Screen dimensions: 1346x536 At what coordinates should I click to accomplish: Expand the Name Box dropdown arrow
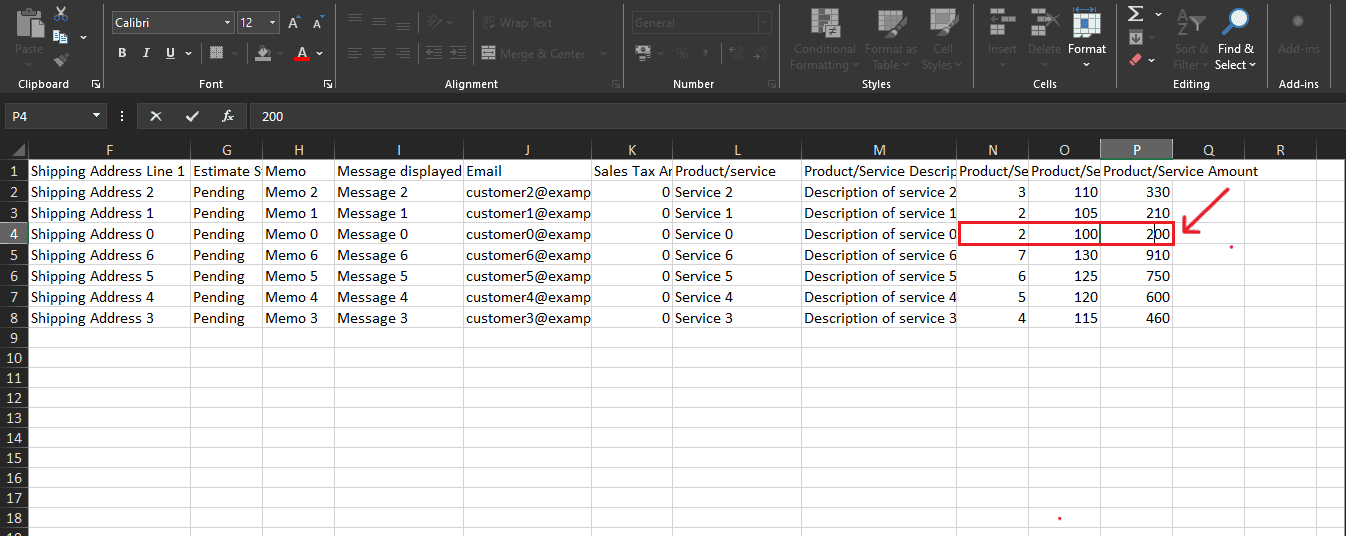pyautogui.click(x=97, y=116)
